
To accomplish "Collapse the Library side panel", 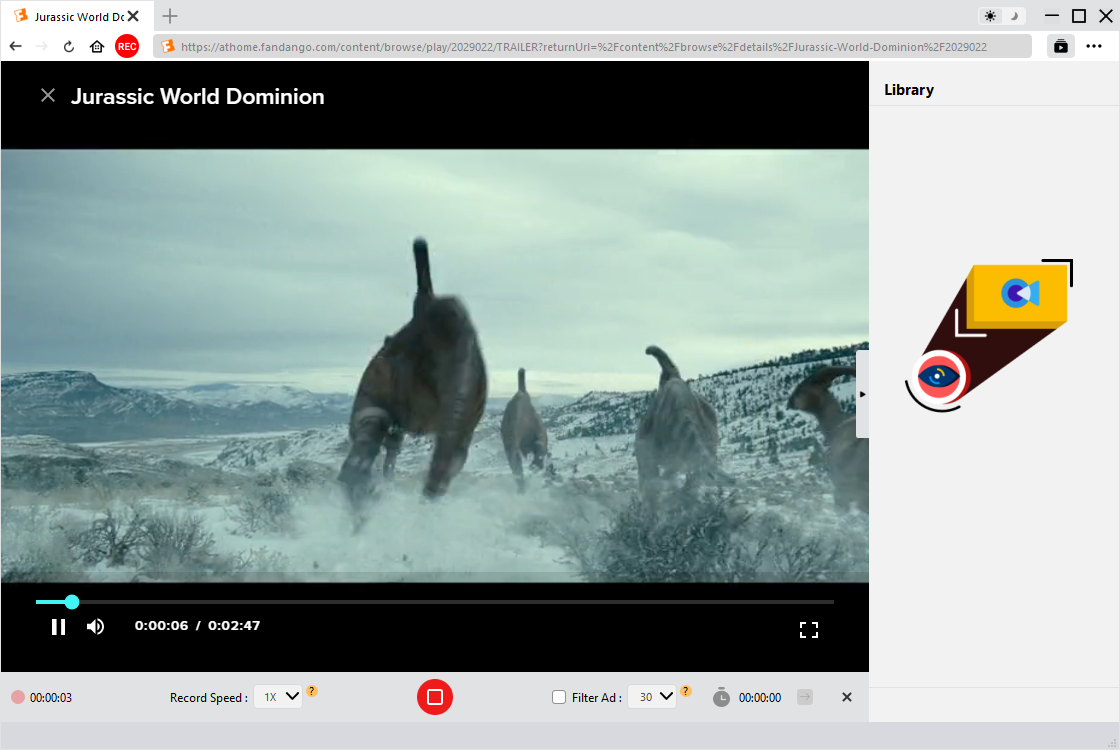I will click(862, 394).
